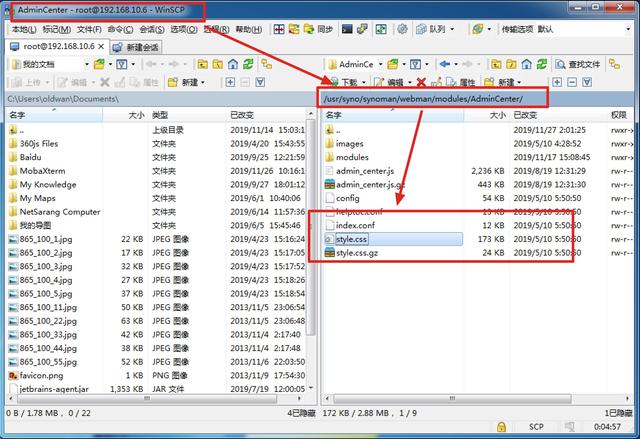Expand the Queue dropdown arrow
The image size is (640, 439).
[x=452, y=29]
